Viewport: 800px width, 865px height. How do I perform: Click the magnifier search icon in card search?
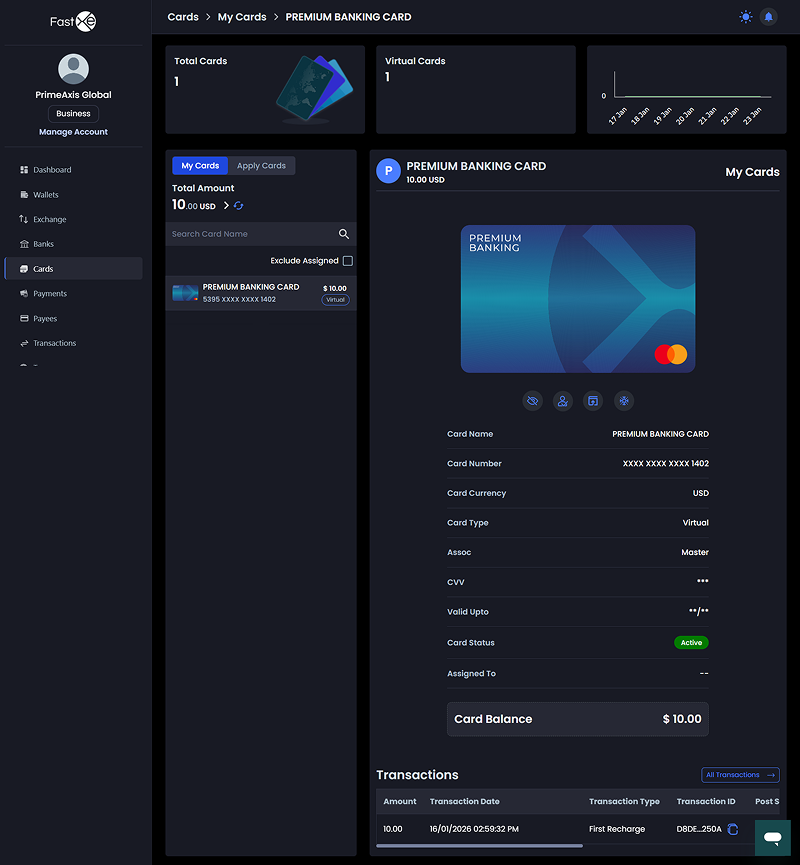[344, 234]
